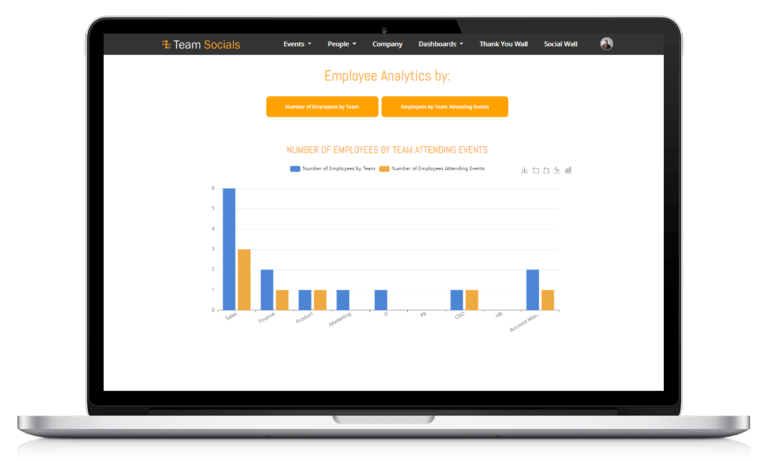768x461 pixels.
Task: Switch chart to bar view
Action: [x=568, y=170]
